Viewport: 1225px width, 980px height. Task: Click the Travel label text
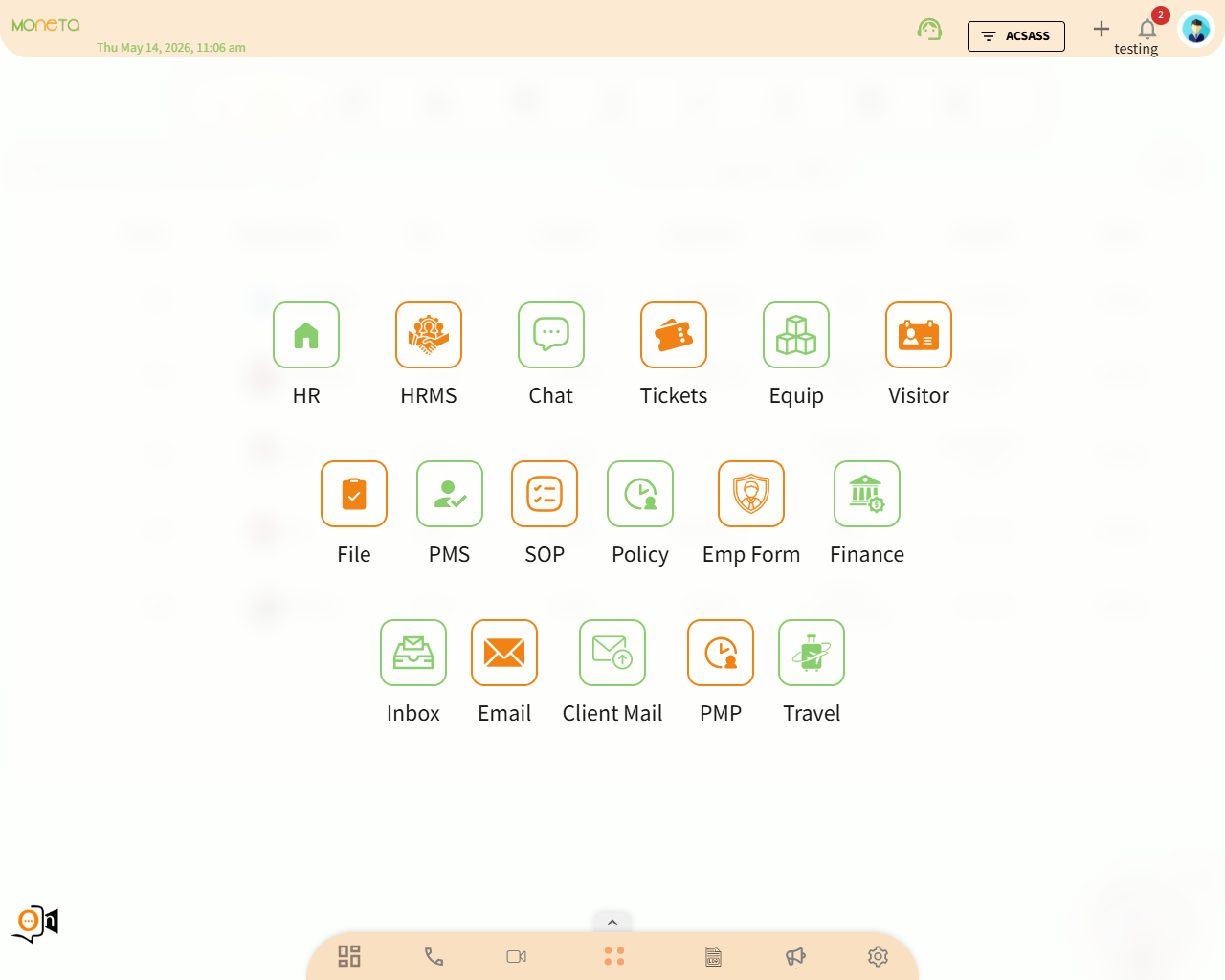click(x=812, y=713)
